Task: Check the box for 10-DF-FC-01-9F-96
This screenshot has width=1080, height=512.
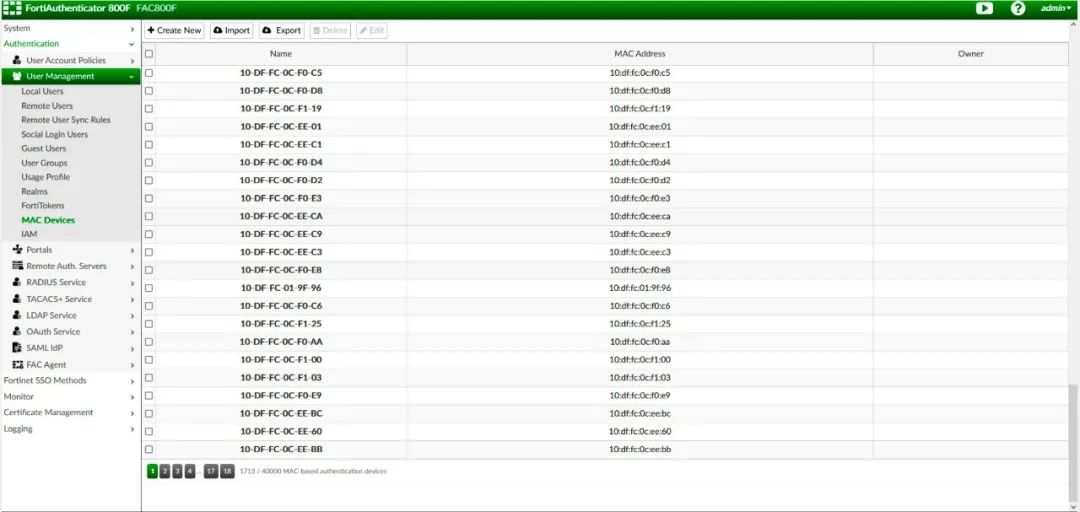Action: click(149, 288)
